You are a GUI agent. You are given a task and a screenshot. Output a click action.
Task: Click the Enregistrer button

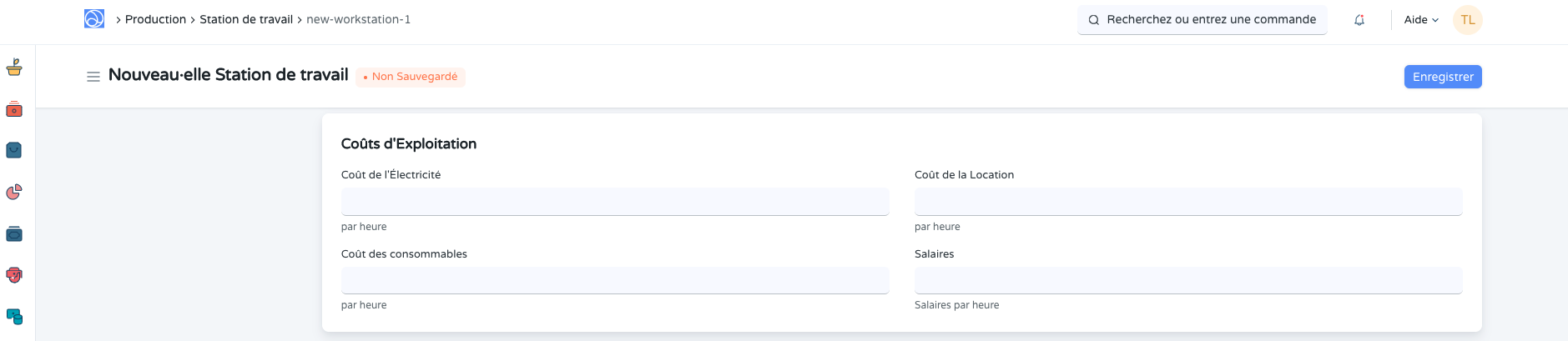[x=1443, y=77]
